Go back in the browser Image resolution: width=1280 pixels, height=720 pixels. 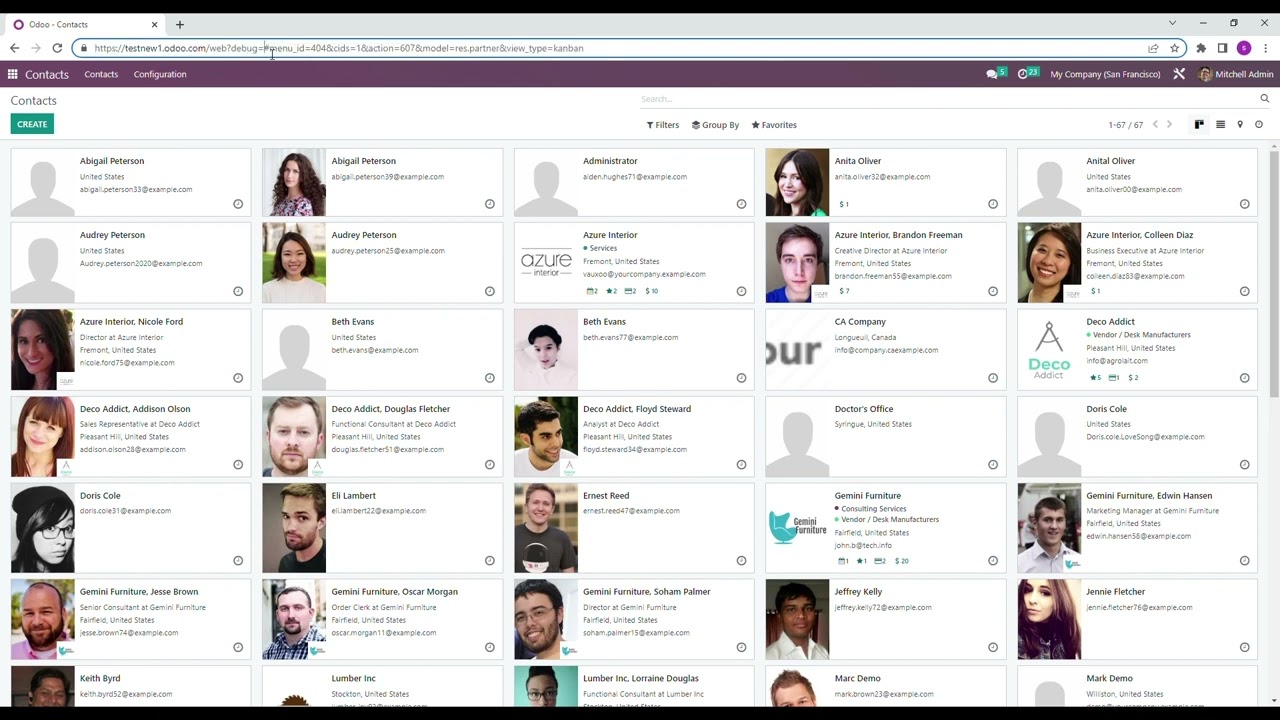(14, 48)
